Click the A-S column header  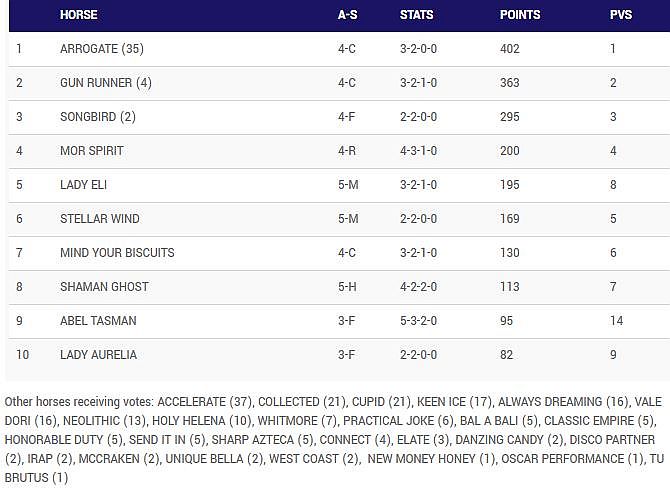click(x=348, y=15)
